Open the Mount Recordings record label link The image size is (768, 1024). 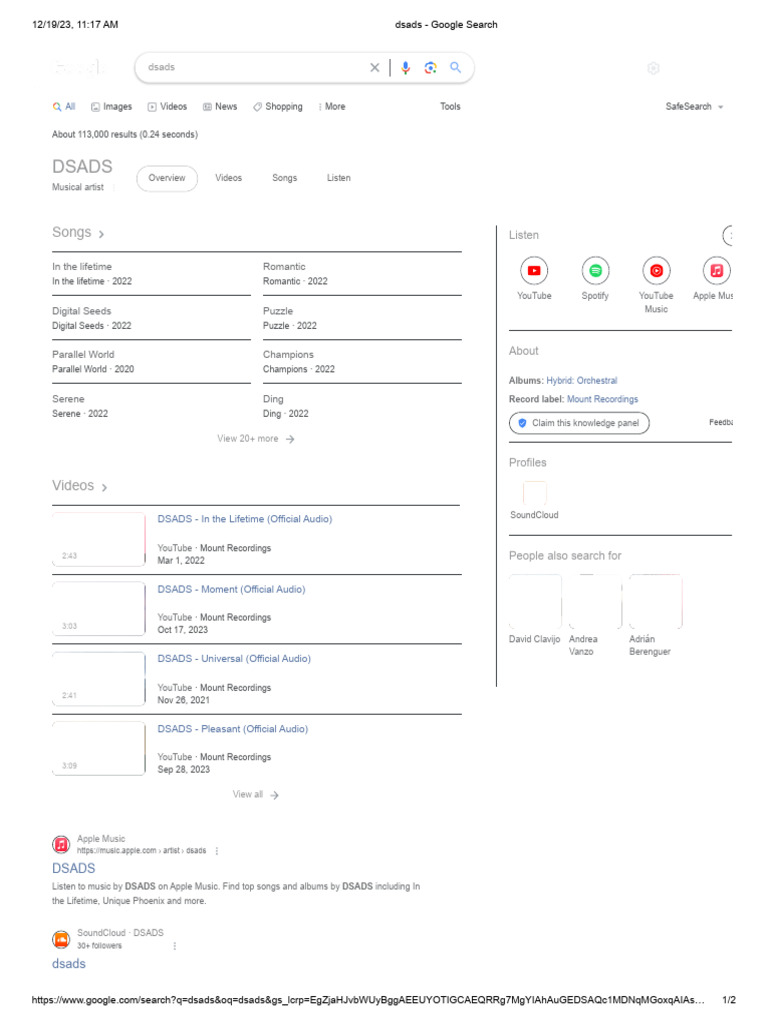click(x=602, y=399)
